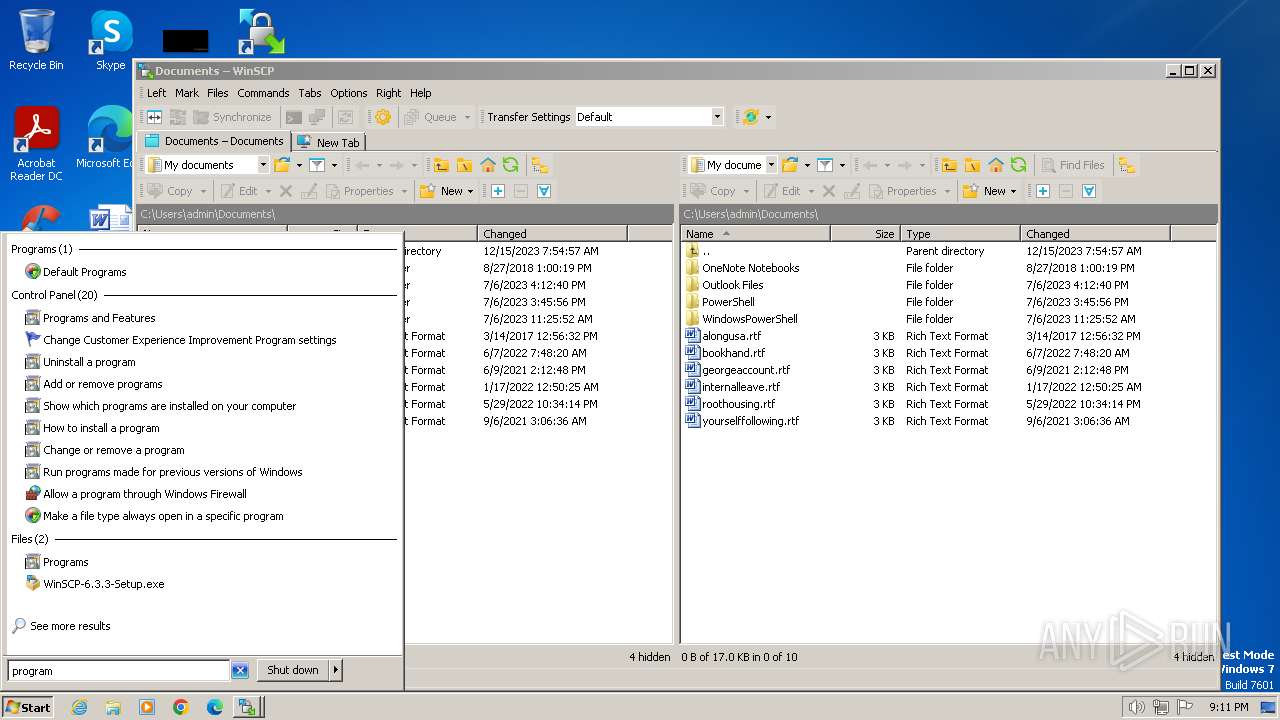Select the Documents – Documents tab
Viewport: 1280px width, 720px height.
(x=214, y=141)
